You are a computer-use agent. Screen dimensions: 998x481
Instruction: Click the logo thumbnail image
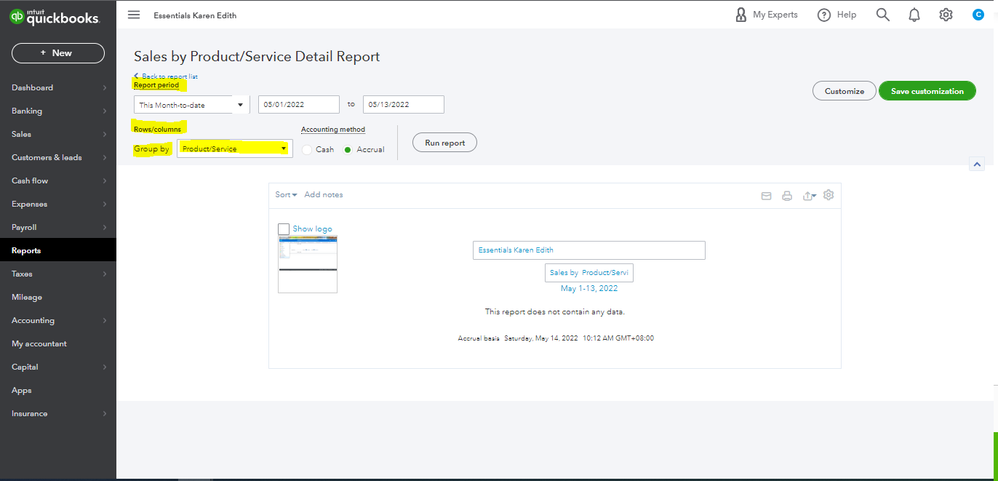coord(307,264)
